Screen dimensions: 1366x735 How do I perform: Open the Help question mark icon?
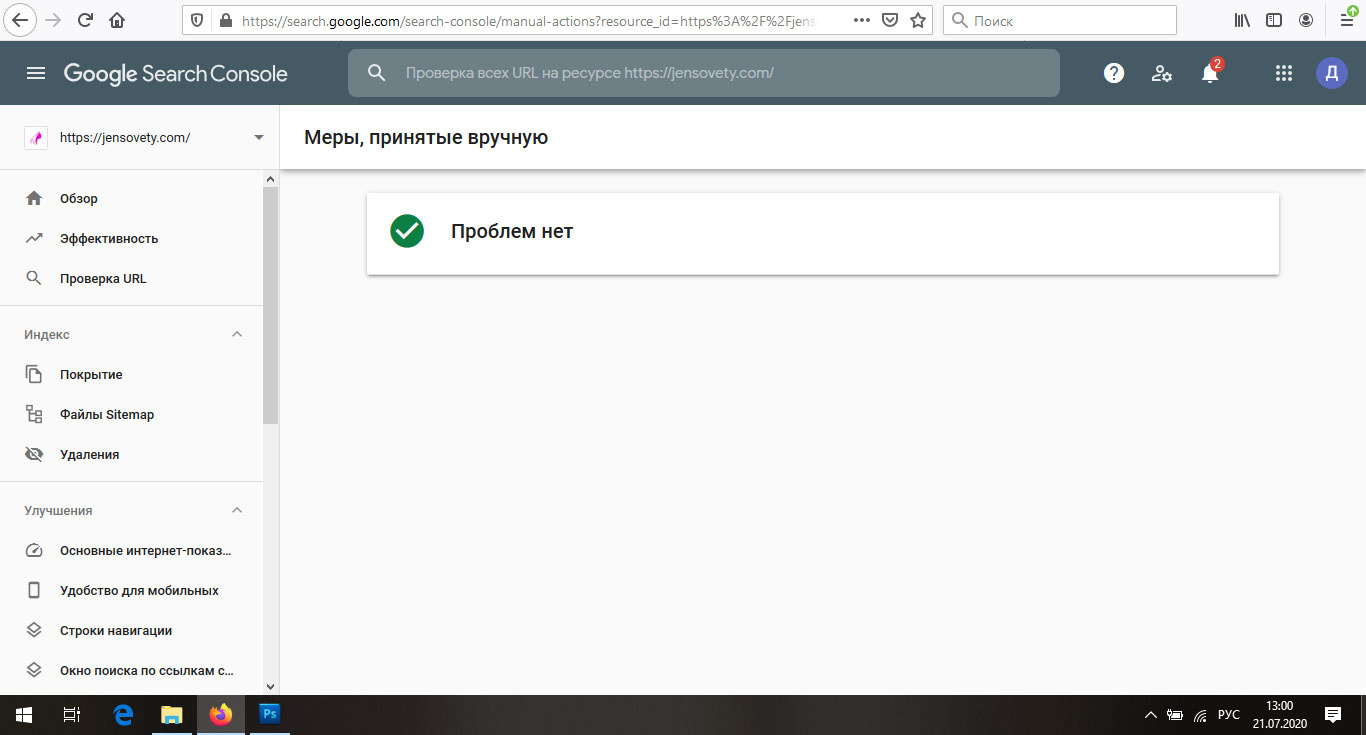(1114, 73)
